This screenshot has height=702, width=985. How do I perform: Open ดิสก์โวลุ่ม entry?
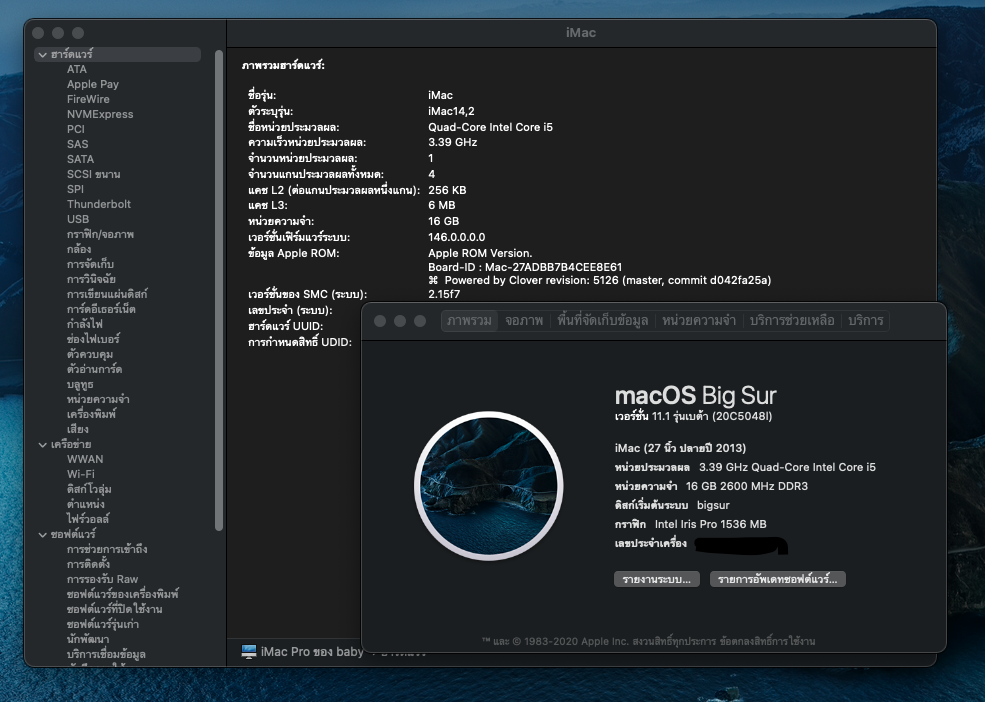89,490
